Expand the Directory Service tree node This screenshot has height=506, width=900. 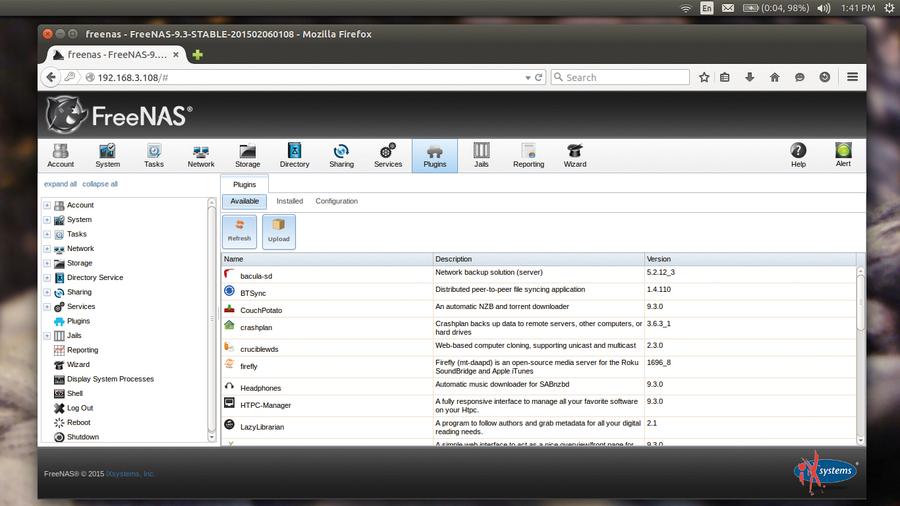(x=47, y=277)
